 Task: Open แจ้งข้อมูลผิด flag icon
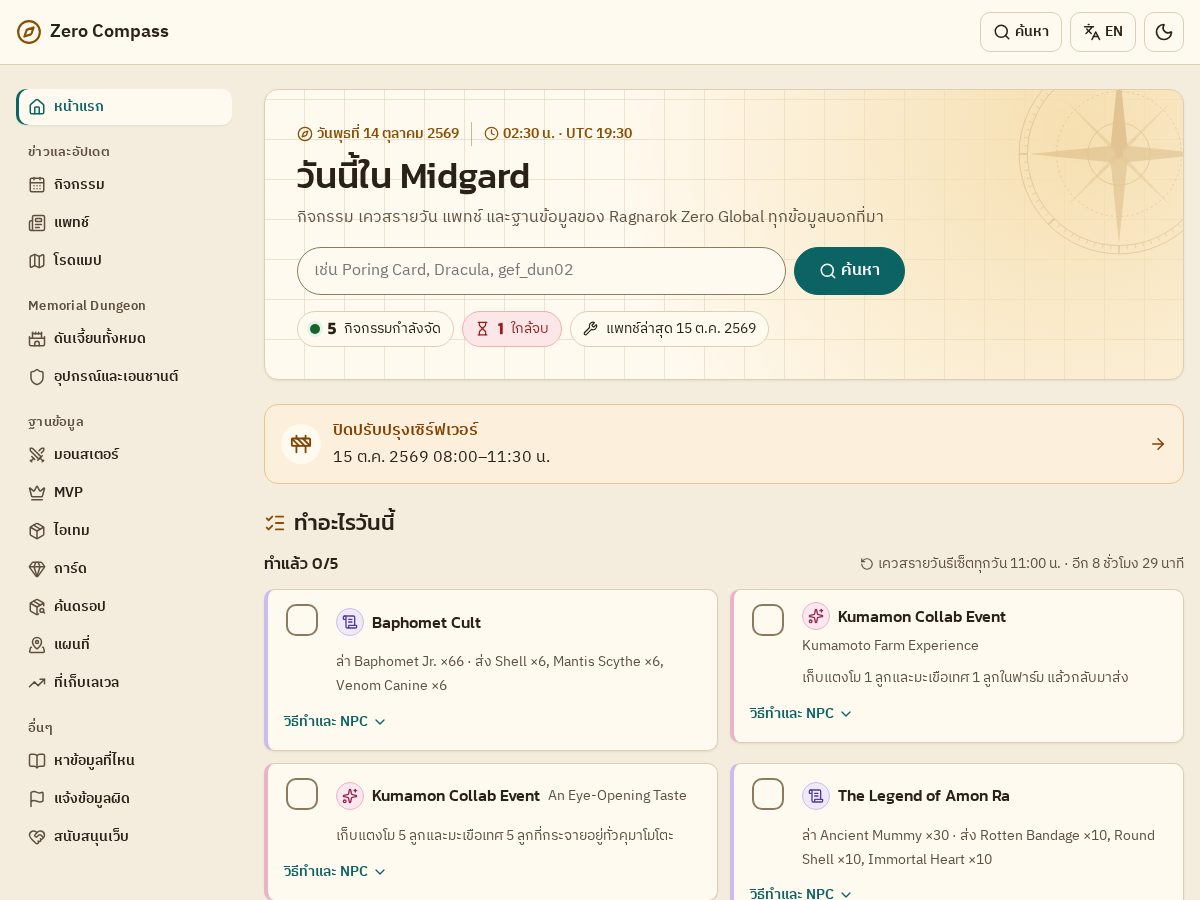pos(37,798)
